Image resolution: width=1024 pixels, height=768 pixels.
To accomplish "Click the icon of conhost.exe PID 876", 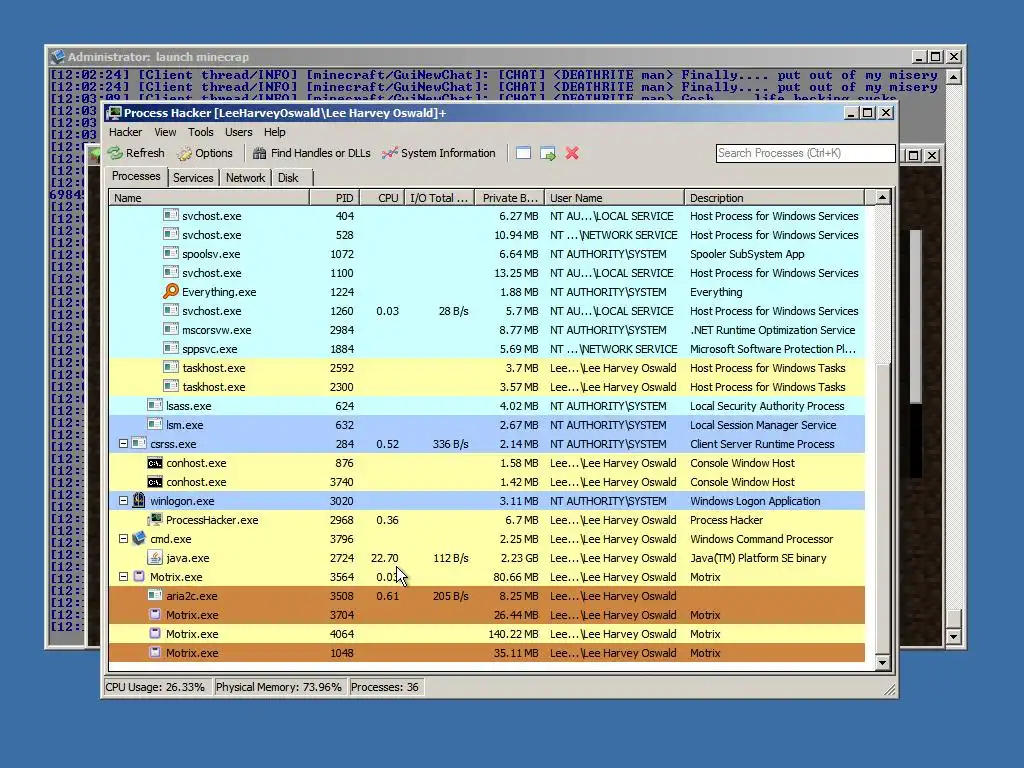I will (x=155, y=463).
